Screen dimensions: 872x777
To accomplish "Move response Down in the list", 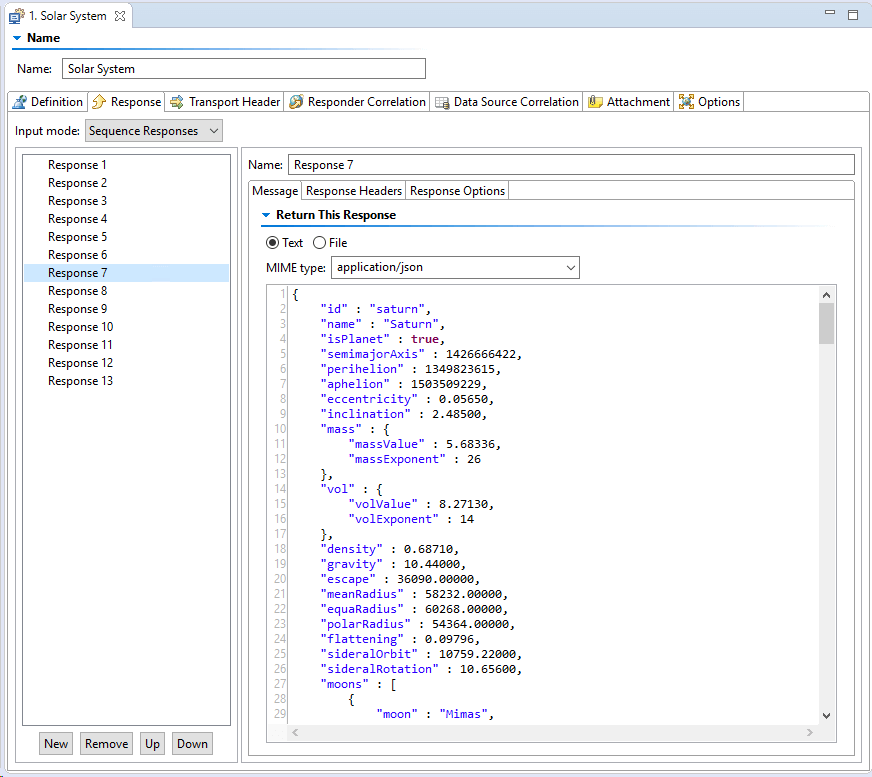I will coord(192,744).
